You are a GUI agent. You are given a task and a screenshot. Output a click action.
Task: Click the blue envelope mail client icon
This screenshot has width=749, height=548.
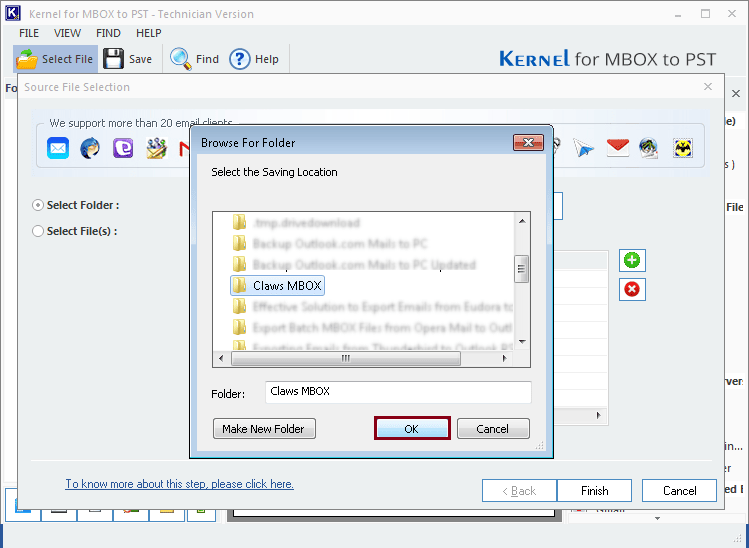click(58, 149)
